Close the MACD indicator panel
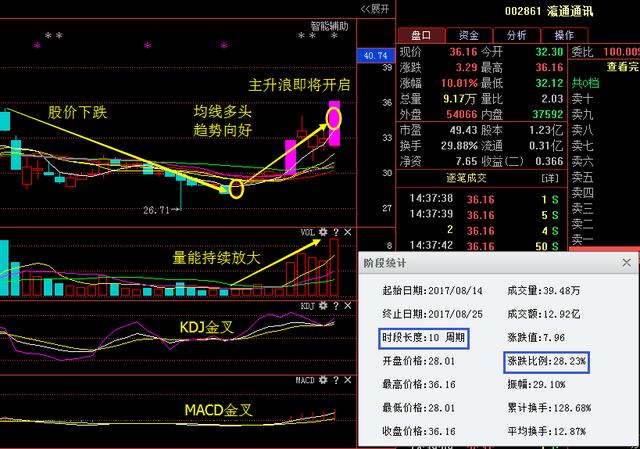Viewport: 640px width, 449px height. [x=348, y=380]
